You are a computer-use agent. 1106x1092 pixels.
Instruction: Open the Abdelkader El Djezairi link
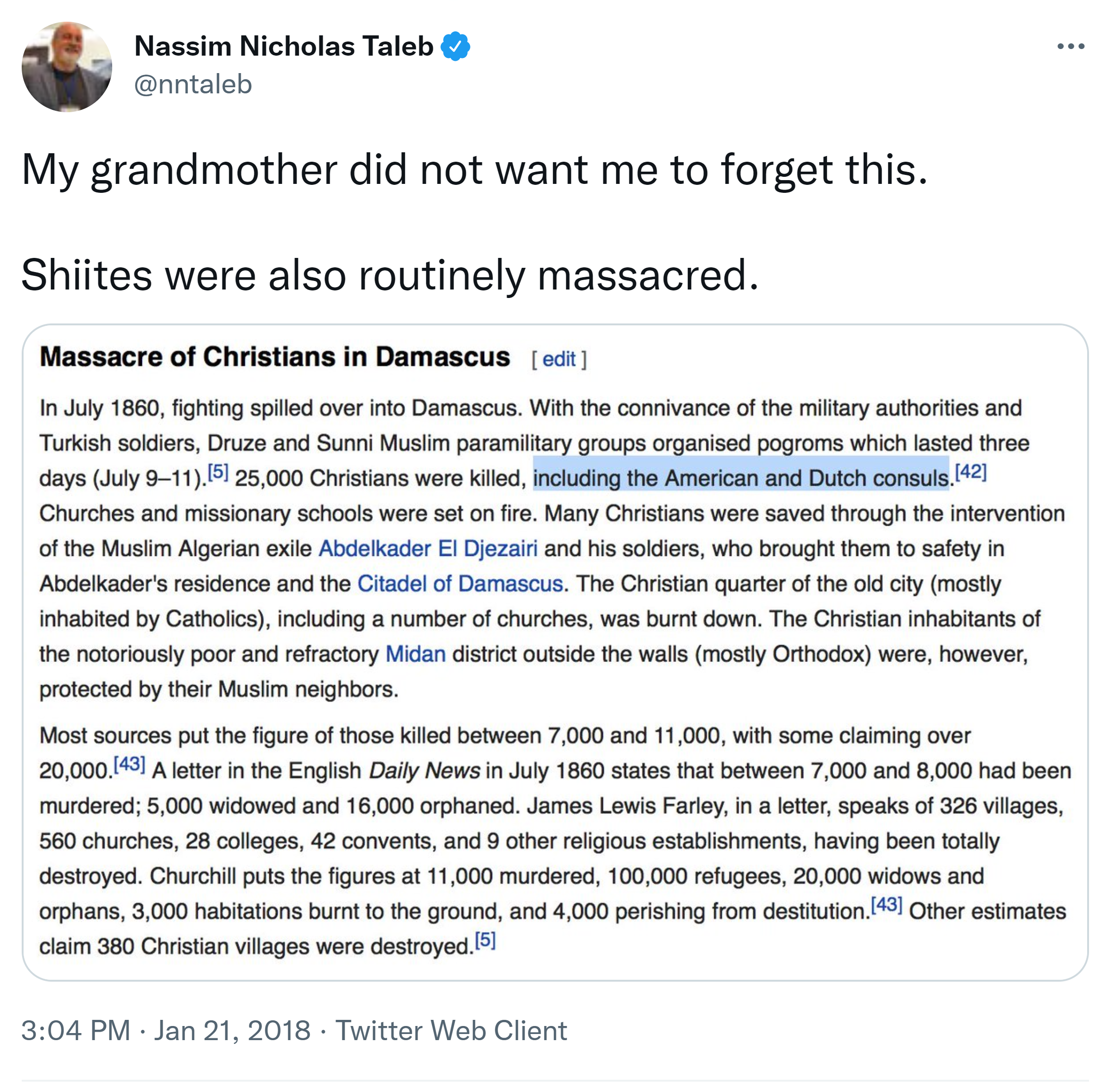coord(428,548)
